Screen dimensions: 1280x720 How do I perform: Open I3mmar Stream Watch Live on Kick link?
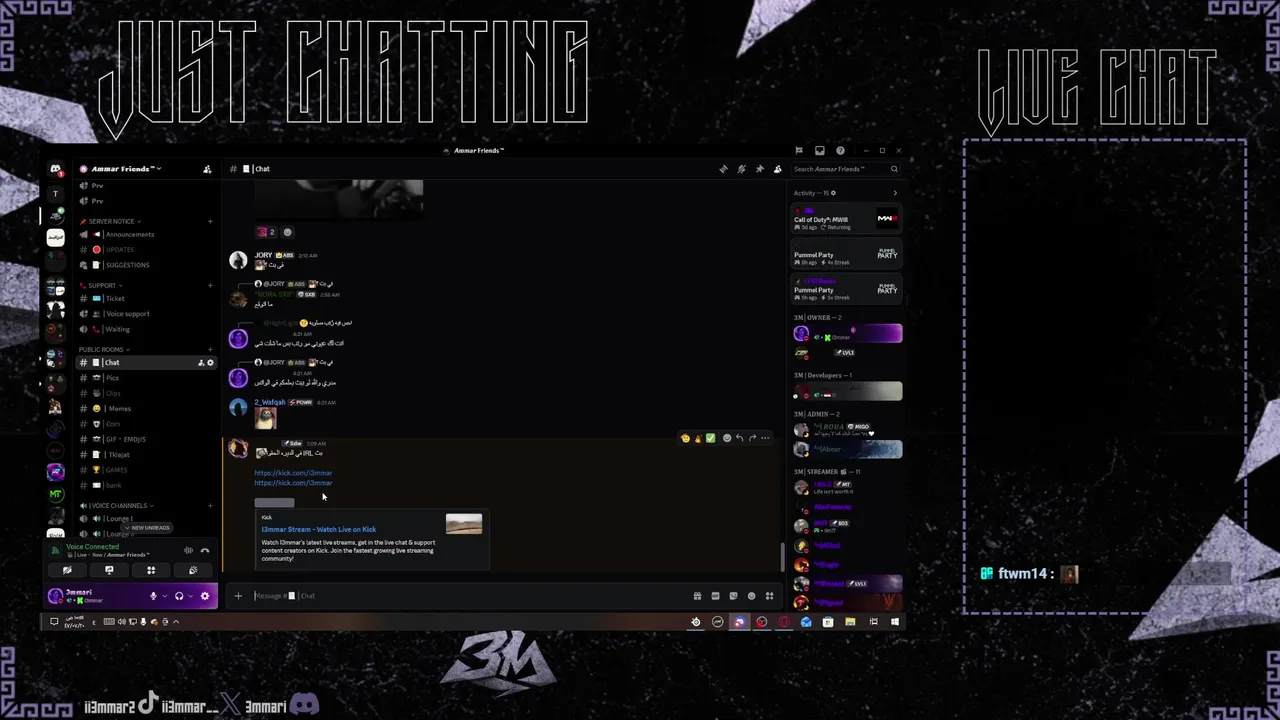(x=319, y=529)
